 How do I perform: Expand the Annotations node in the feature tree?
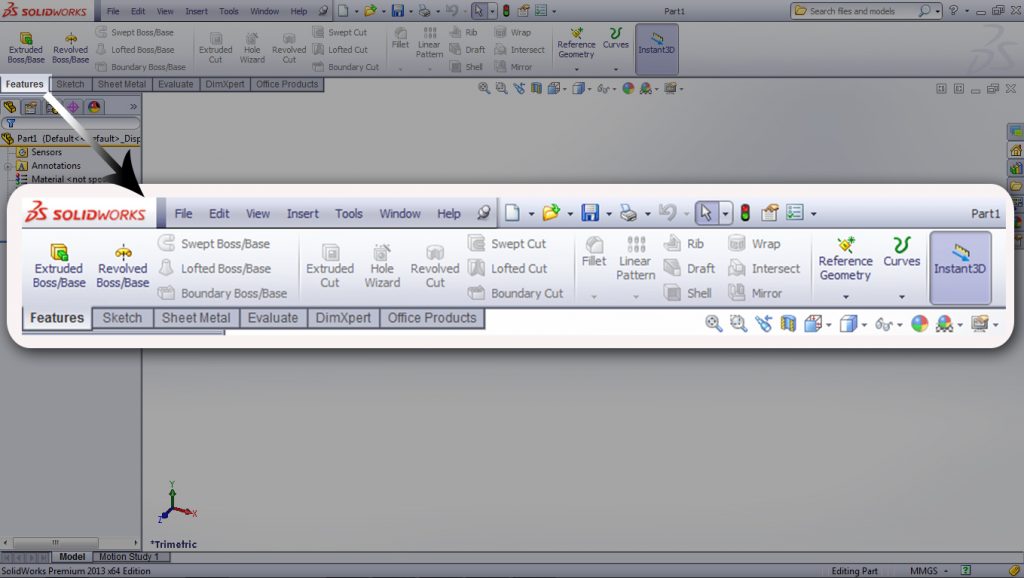point(8,166)
